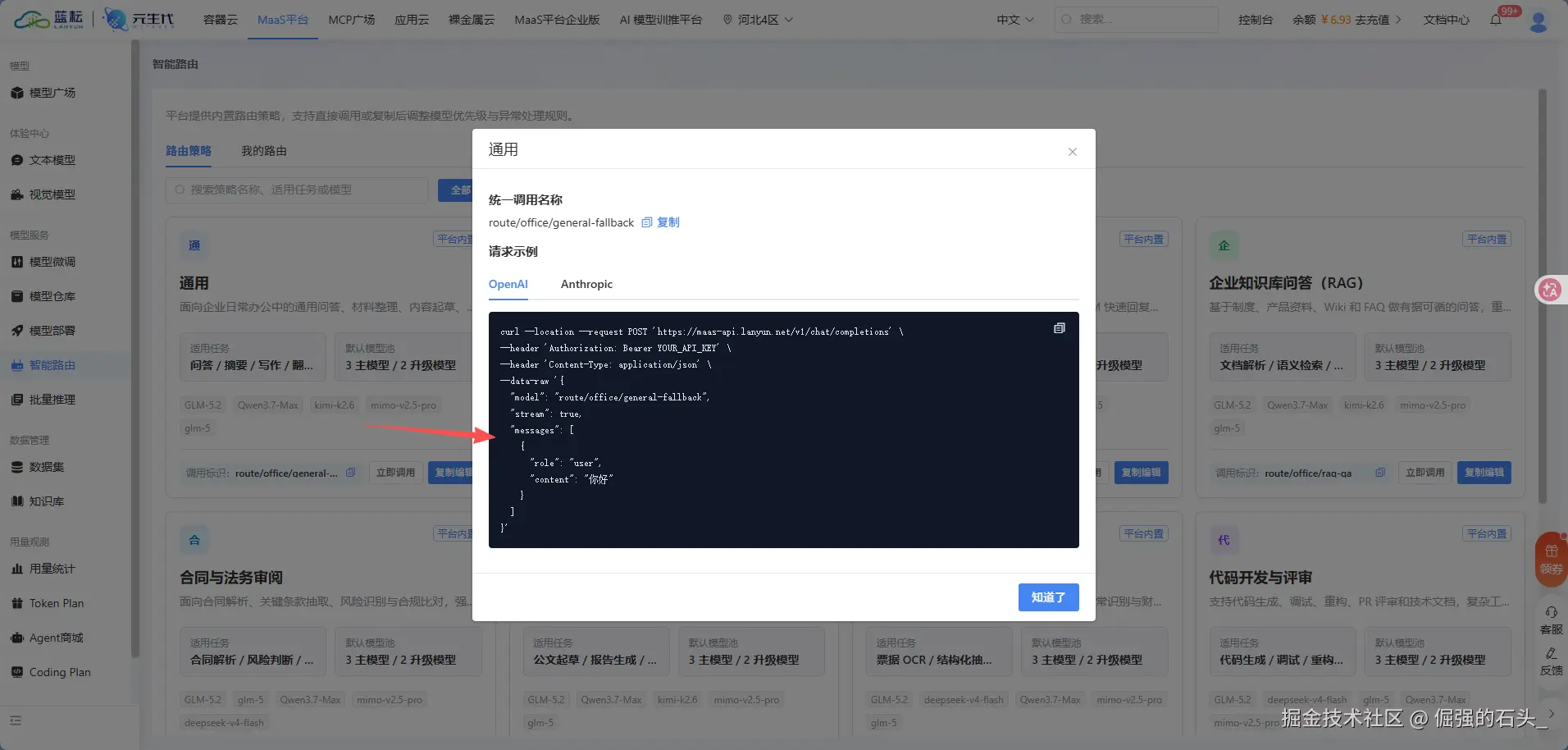Click the translate floating icon at right edge
1568x750 pixels.
tap(1550, 289)
